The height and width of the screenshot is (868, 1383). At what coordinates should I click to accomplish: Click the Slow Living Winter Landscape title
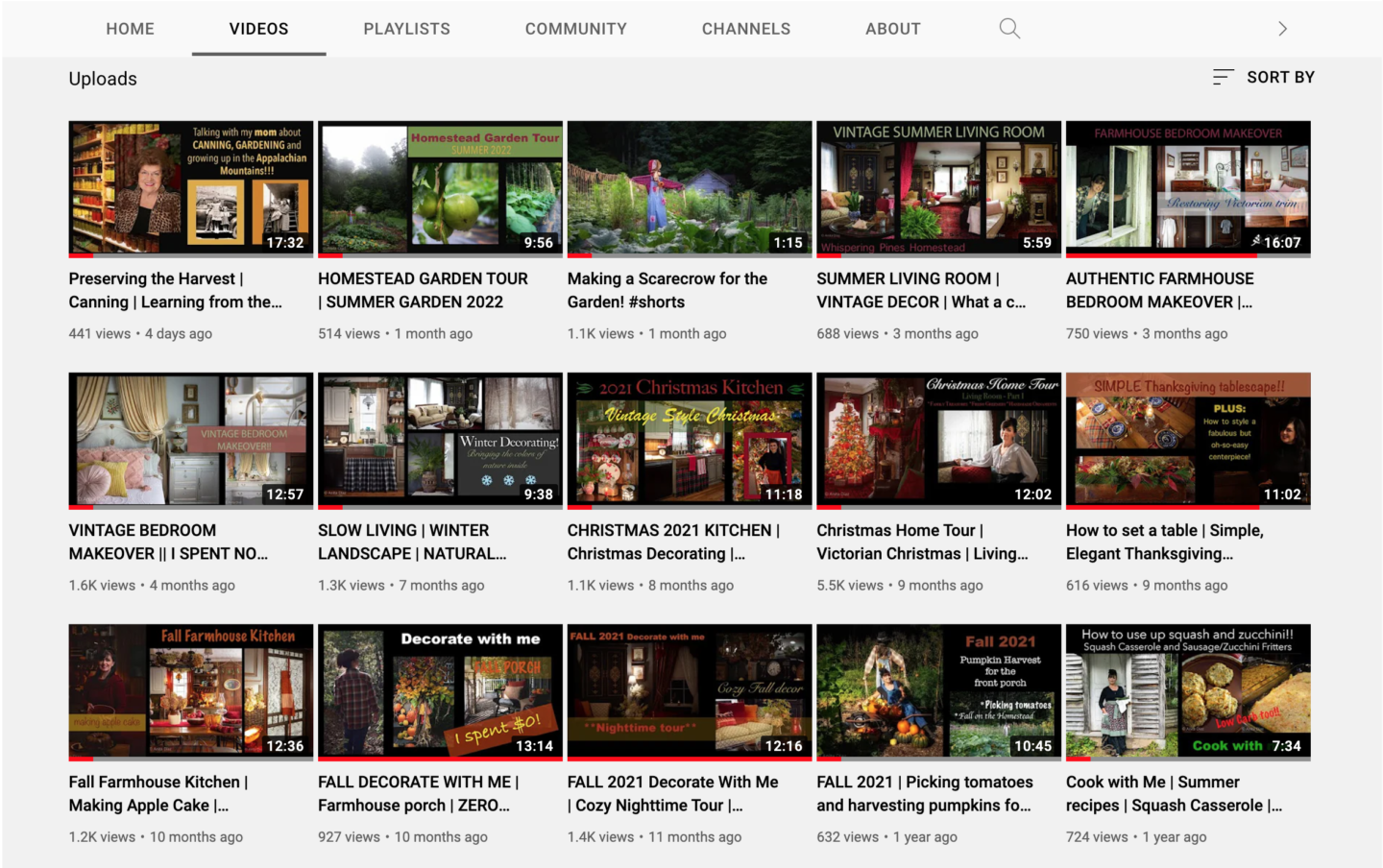click(x=411, y=542)
